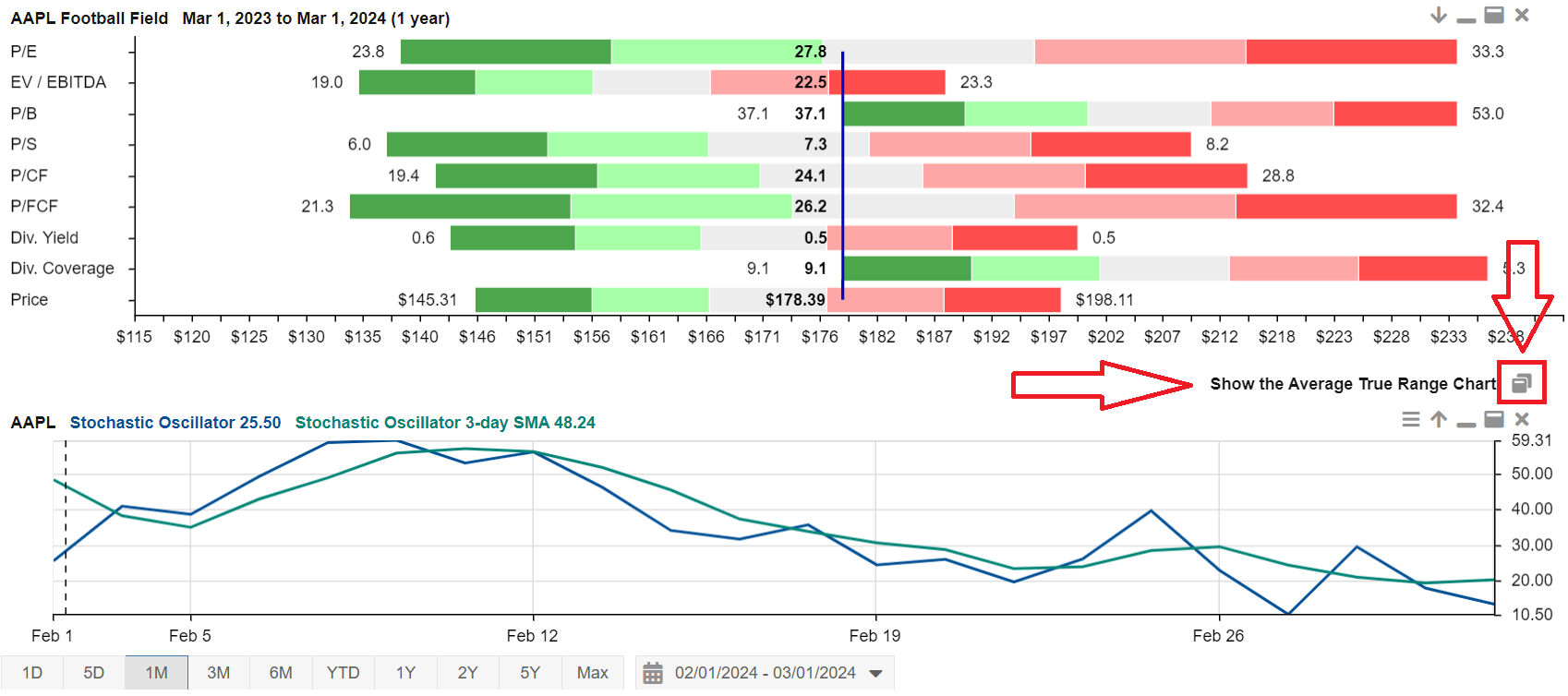The width and height of the screenshot is (1568, 696).
Task: Click the current P/E value 27.8
Action: click(x=811, y=52)
